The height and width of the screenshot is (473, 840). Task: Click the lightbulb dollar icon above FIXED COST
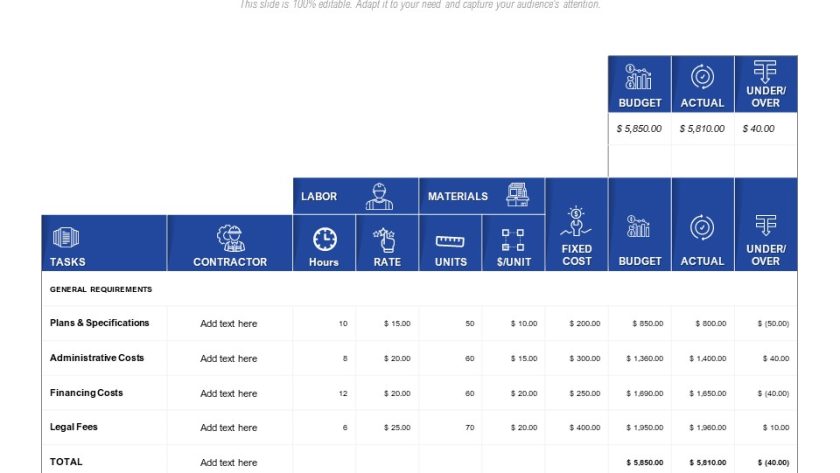coord(576,221)
